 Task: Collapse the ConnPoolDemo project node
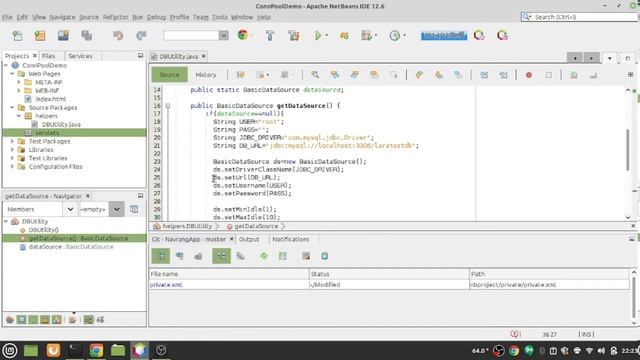pyautogui.click(x=6, y=65)
